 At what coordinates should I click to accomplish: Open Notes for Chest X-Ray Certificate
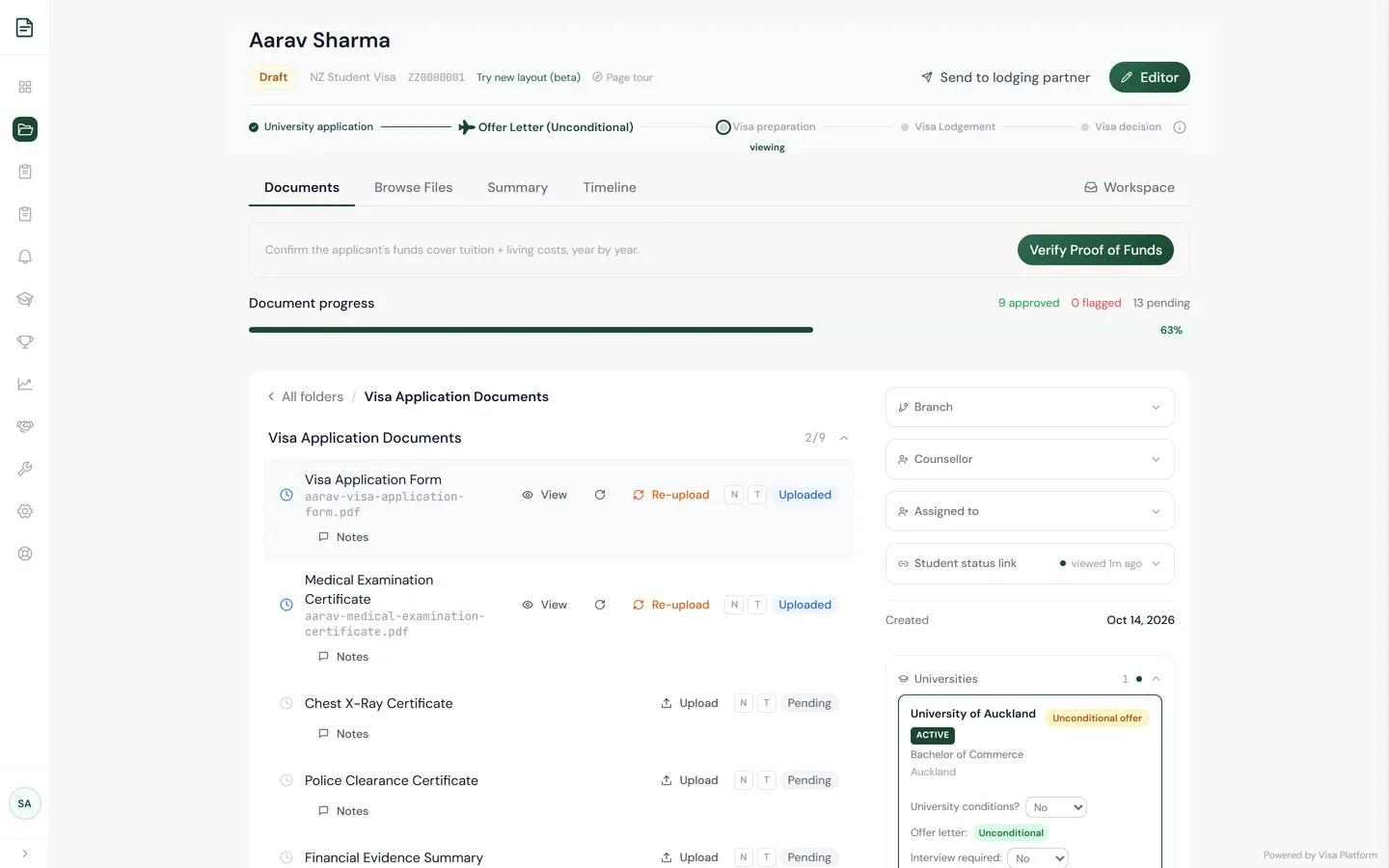coord(343,734)
